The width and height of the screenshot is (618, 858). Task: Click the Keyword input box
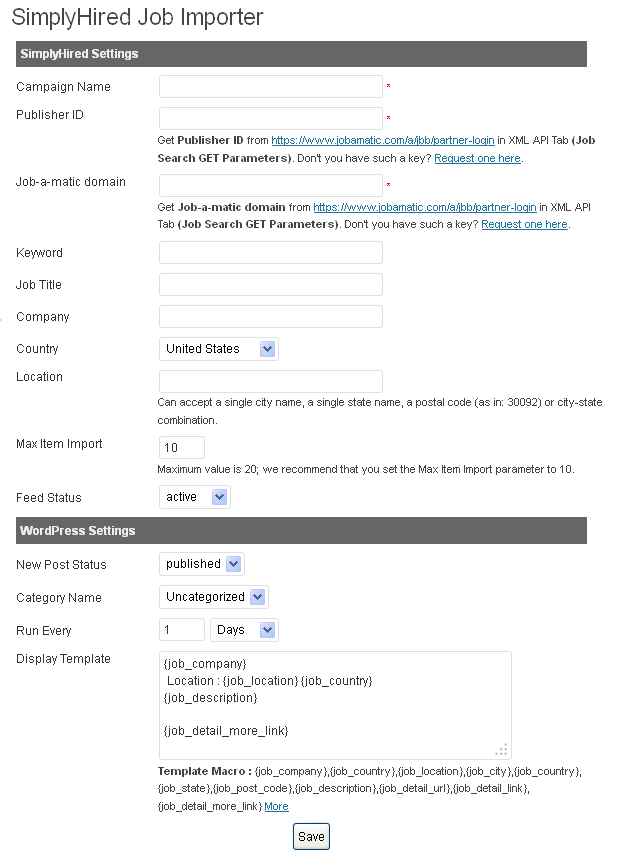(x=270, y=253)
